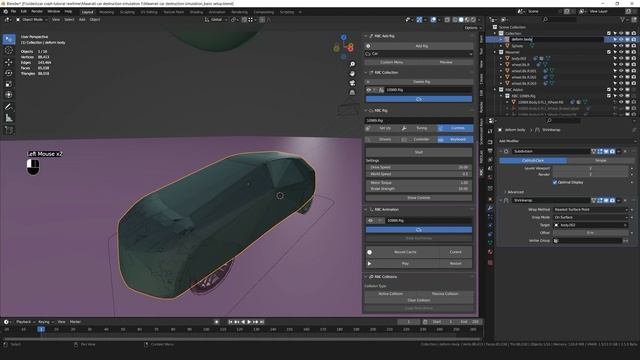Select the Rotate tool
640x360 pixels.
[9, 73]
